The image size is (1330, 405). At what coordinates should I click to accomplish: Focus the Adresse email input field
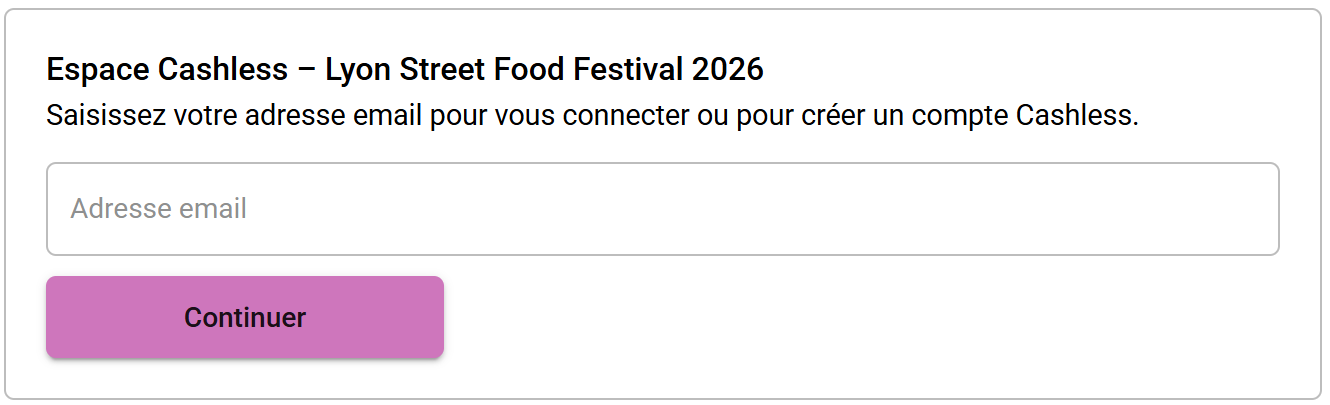pyautogui.click(x=662, y=209)
